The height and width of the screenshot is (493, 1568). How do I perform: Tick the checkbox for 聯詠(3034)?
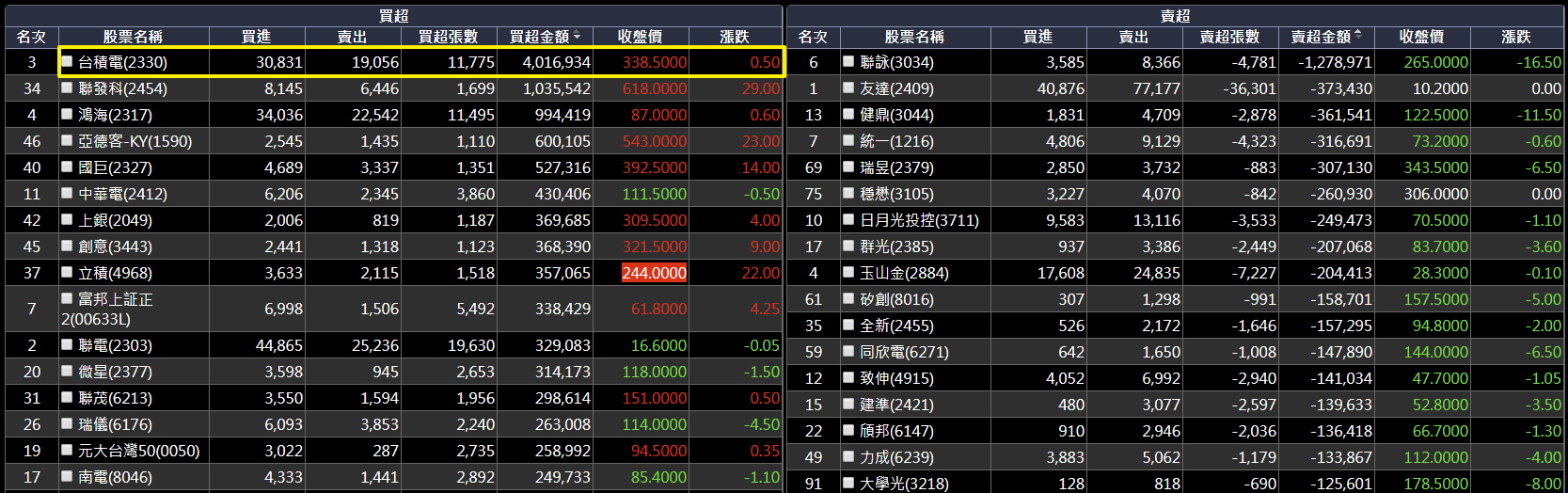pos(848,61)
